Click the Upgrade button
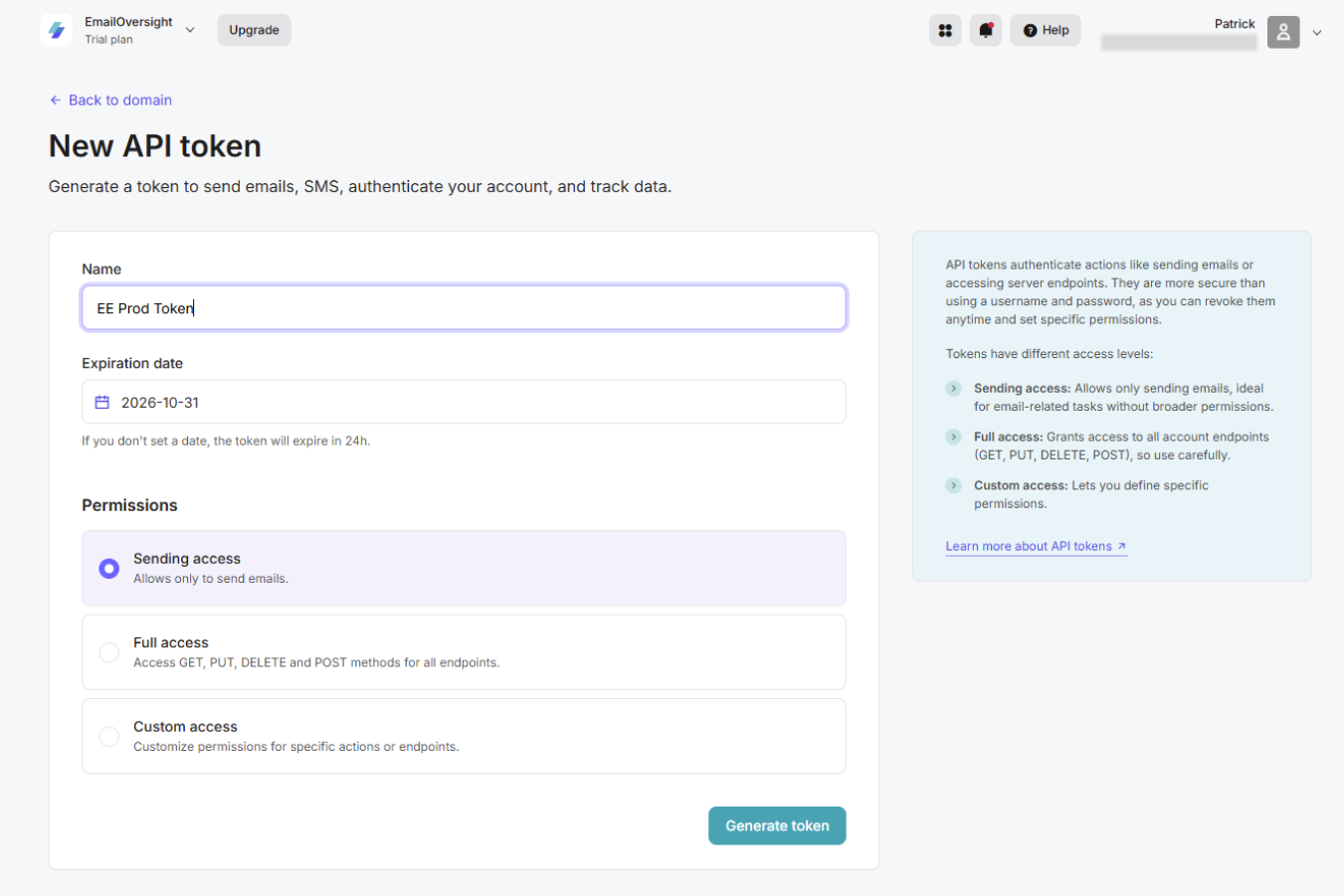The image size is (1344, 896). click(254, 31)
